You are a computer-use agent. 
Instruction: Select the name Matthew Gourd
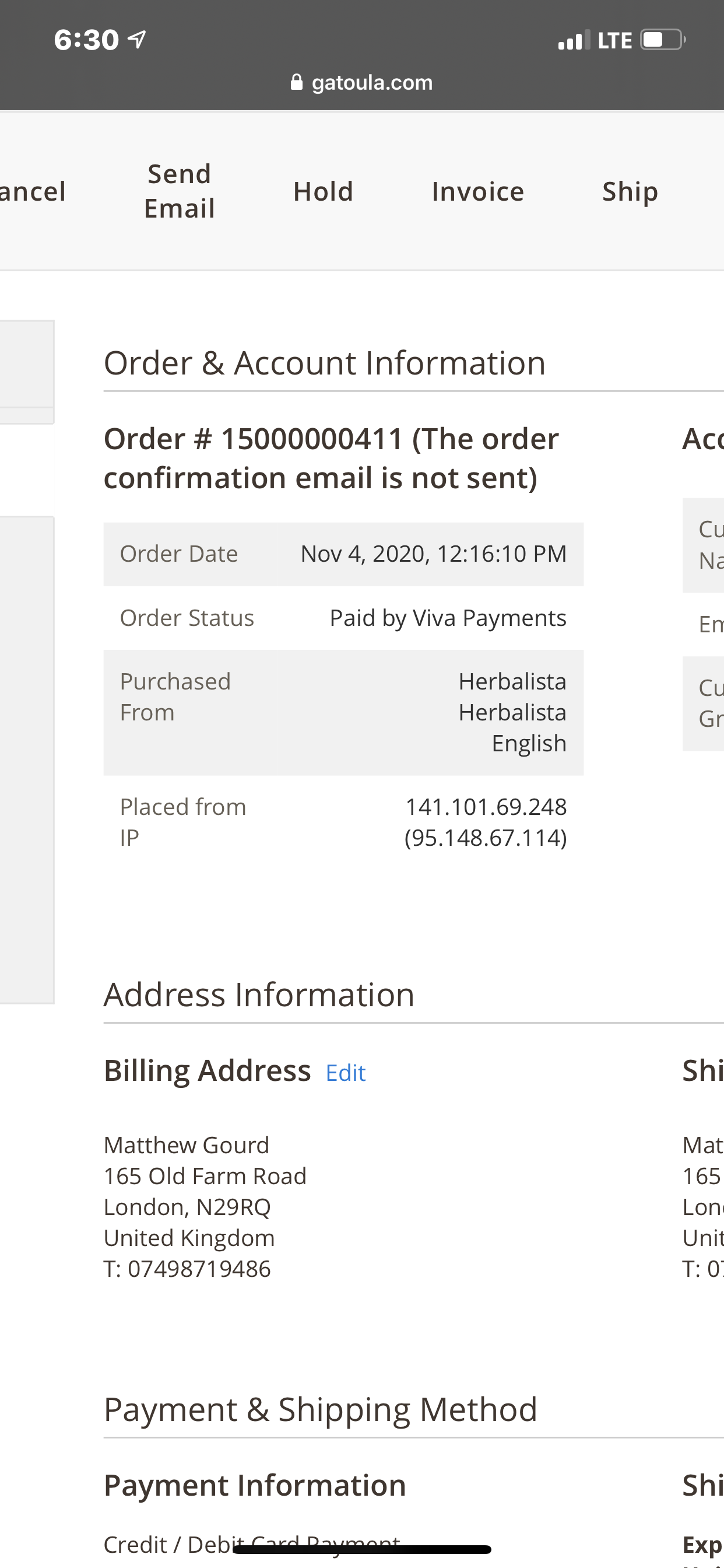tap(187, 1144)
